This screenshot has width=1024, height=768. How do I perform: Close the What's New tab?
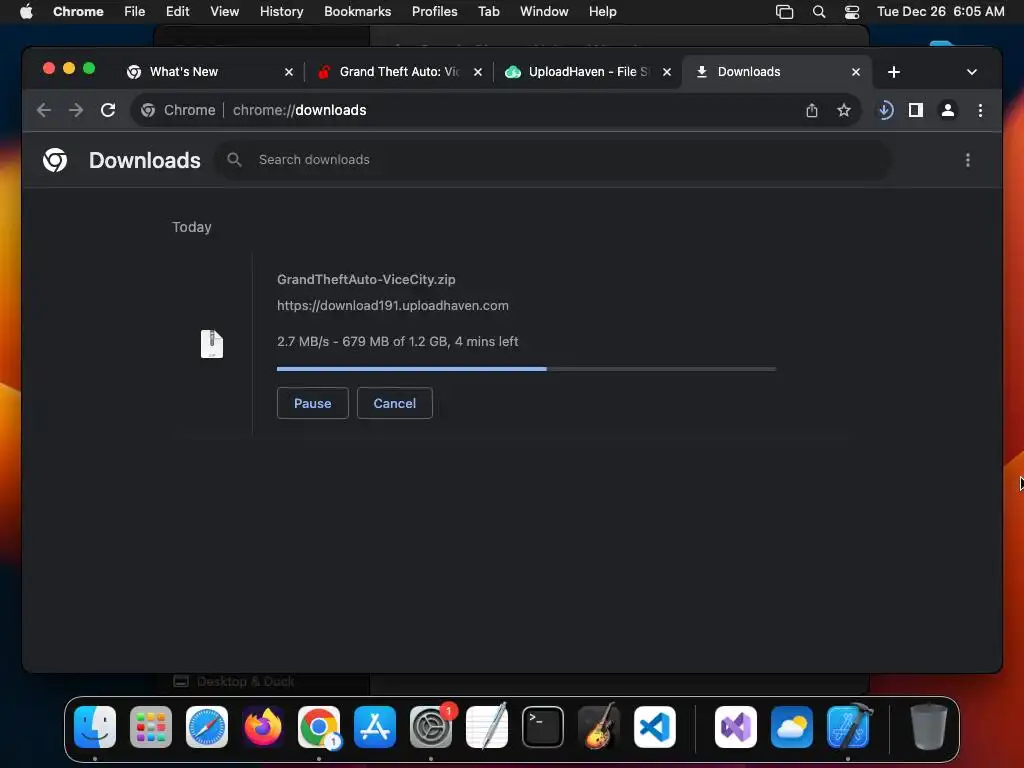[x=289, y=72]
